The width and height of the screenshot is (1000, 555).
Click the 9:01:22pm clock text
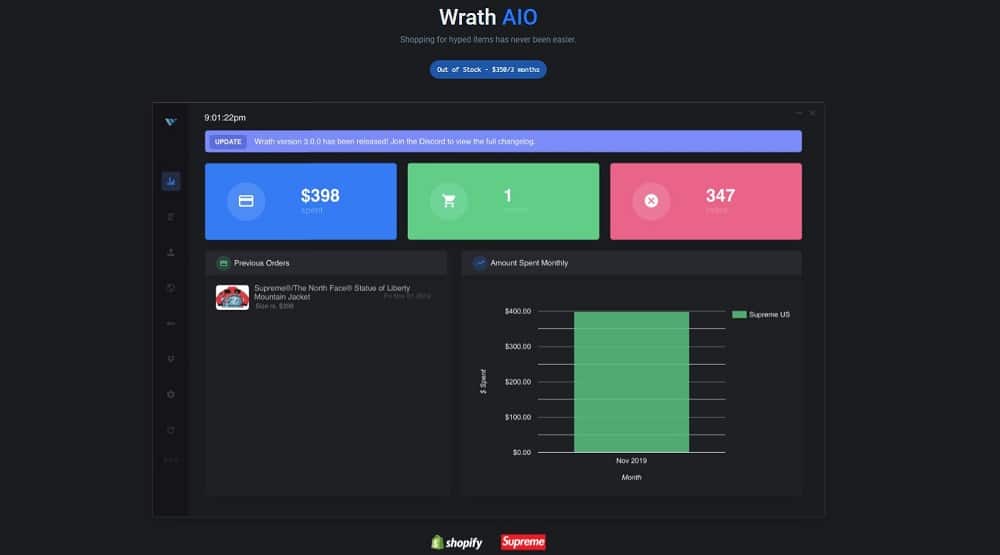click(x=225, y=117)
